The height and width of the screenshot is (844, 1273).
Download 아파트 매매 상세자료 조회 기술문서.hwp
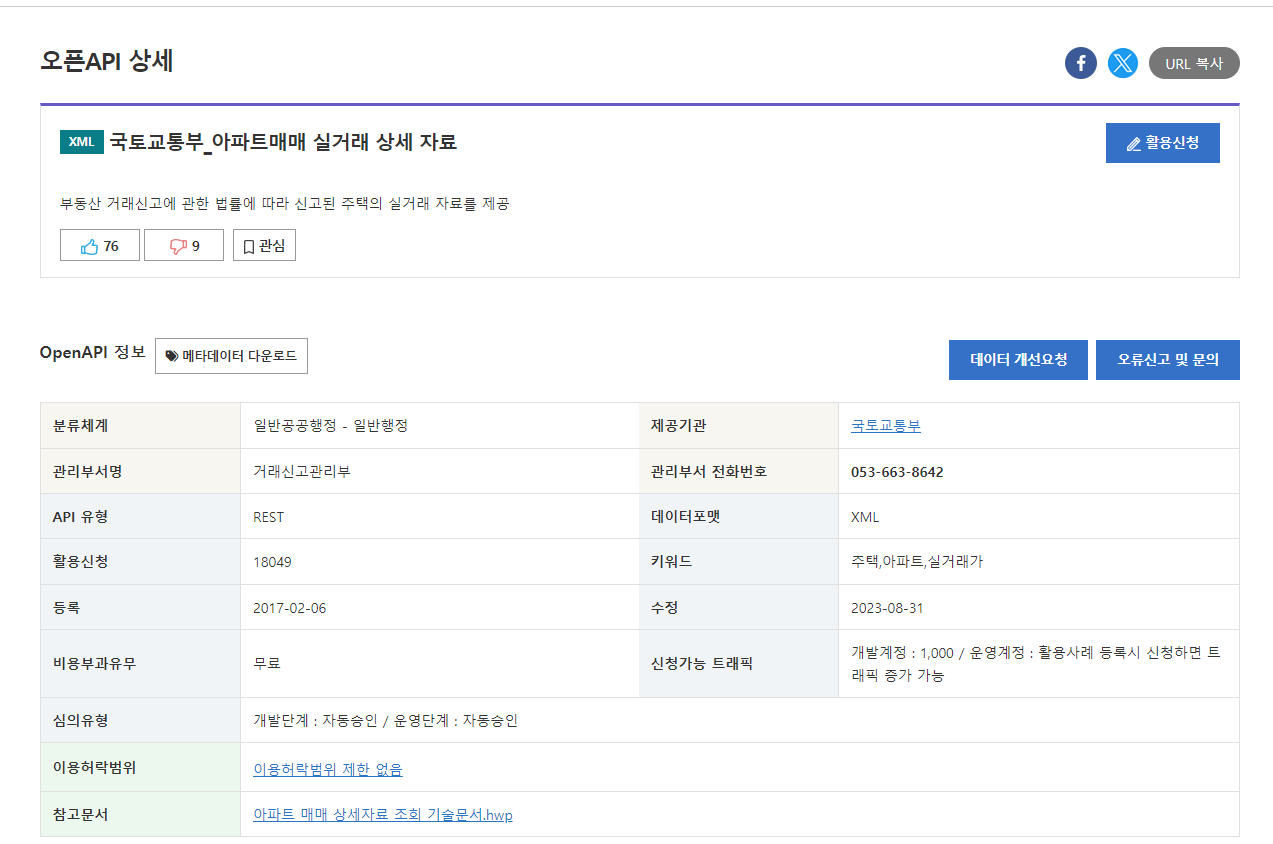click(383, 815)
